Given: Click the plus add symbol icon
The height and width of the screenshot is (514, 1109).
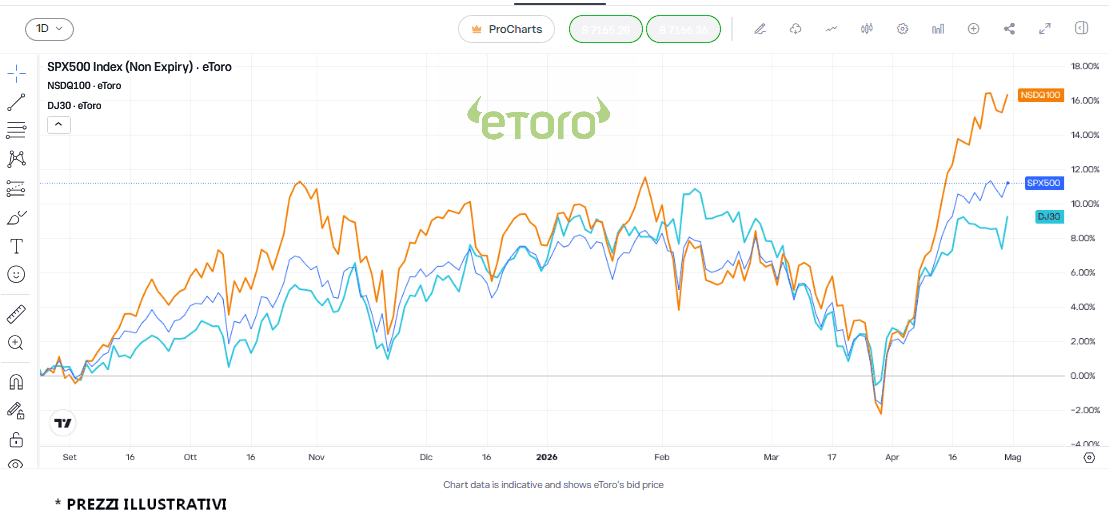Looking at the screenshot, I should 973,29.
